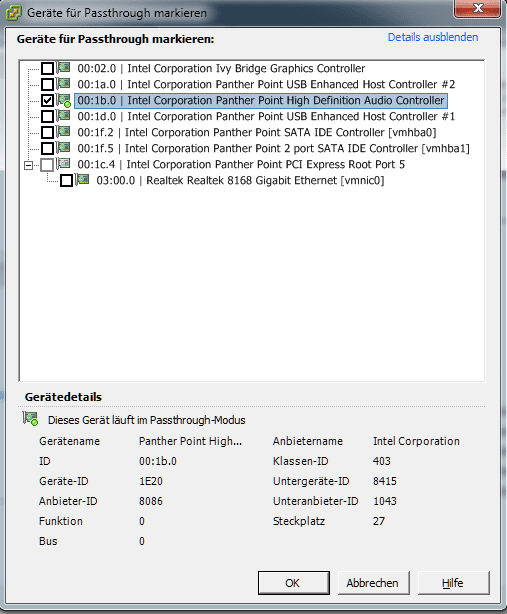Select the row 00:1b.0 High Definition Audio Controller

(x=261, y=101)
